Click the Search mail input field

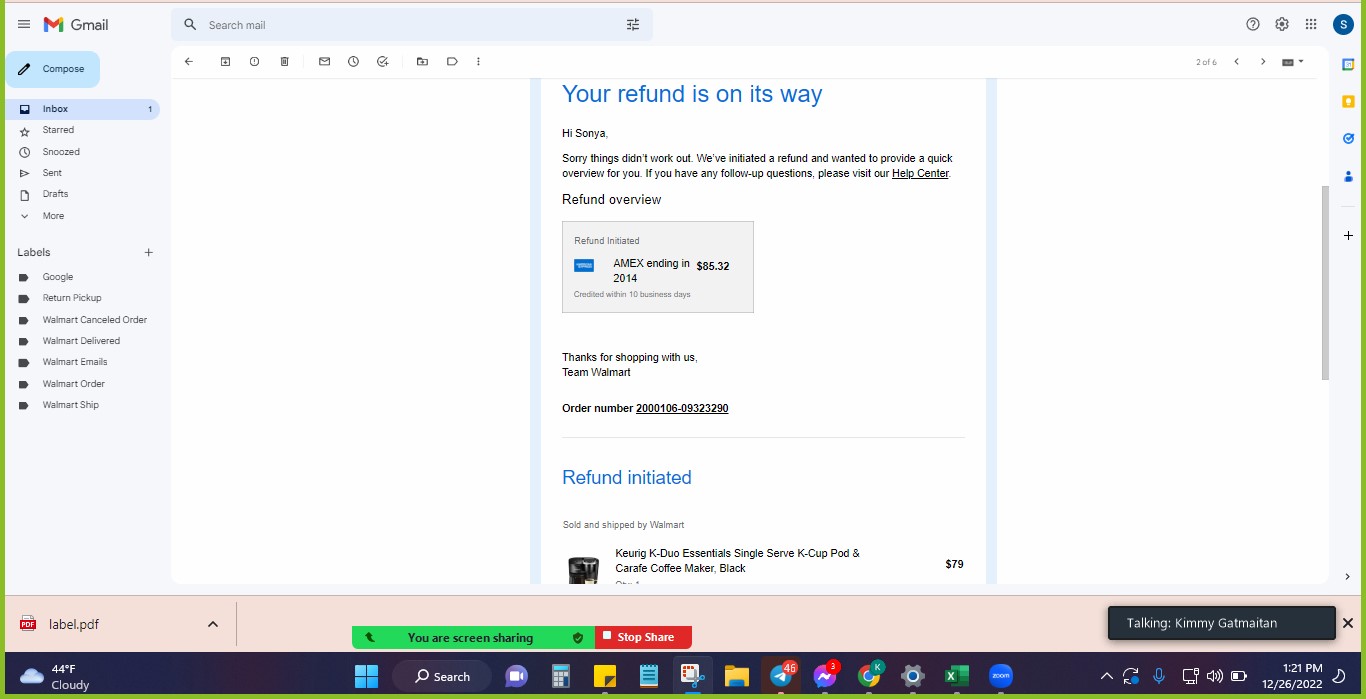(x=410, y=25)
